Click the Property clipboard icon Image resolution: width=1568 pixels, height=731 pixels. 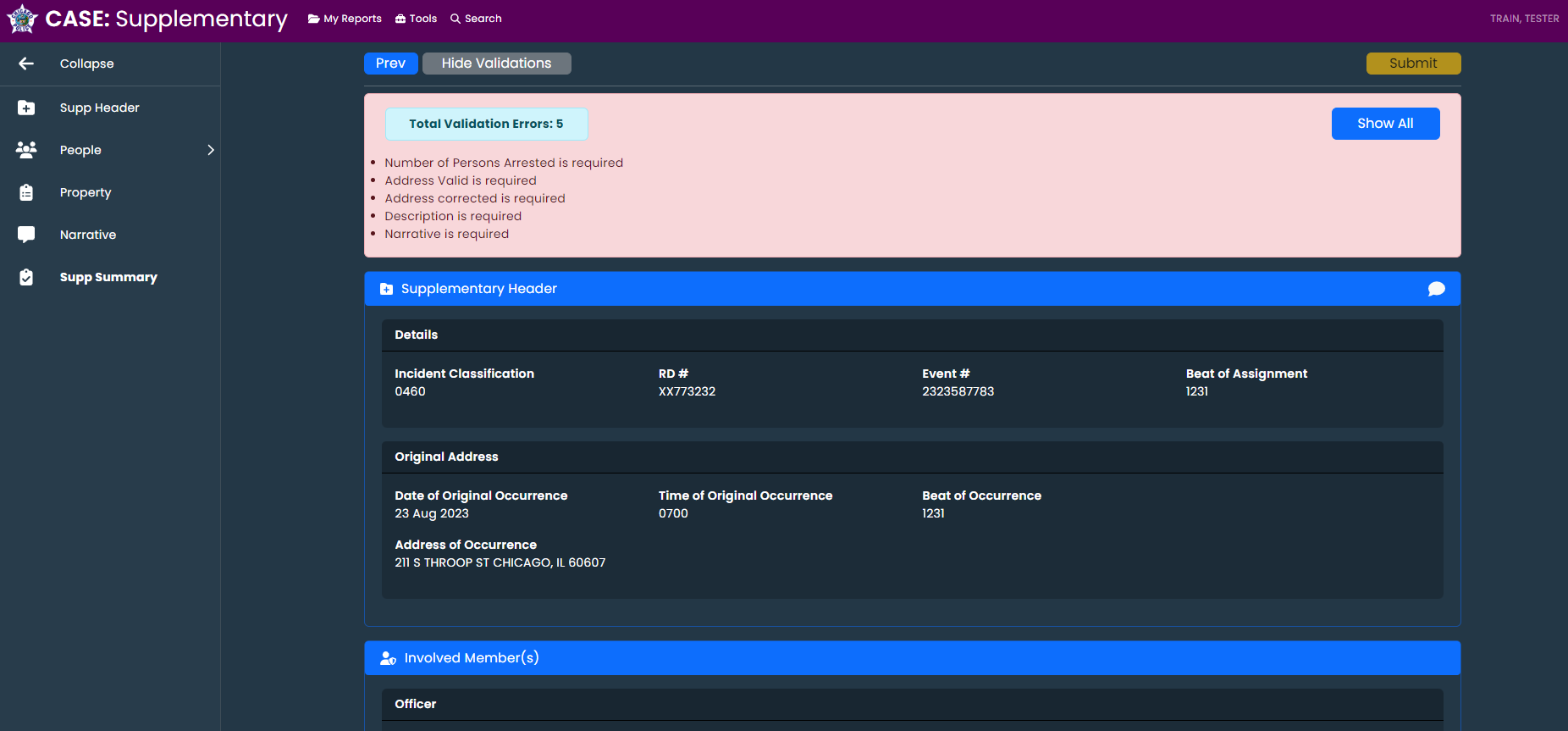tap(26, 192)
